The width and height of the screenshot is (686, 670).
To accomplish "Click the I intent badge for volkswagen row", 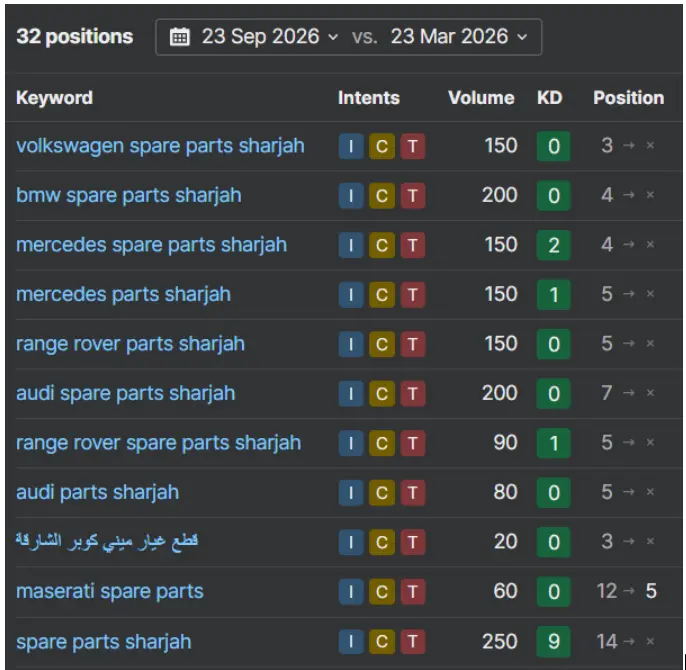I will [351, 146].
